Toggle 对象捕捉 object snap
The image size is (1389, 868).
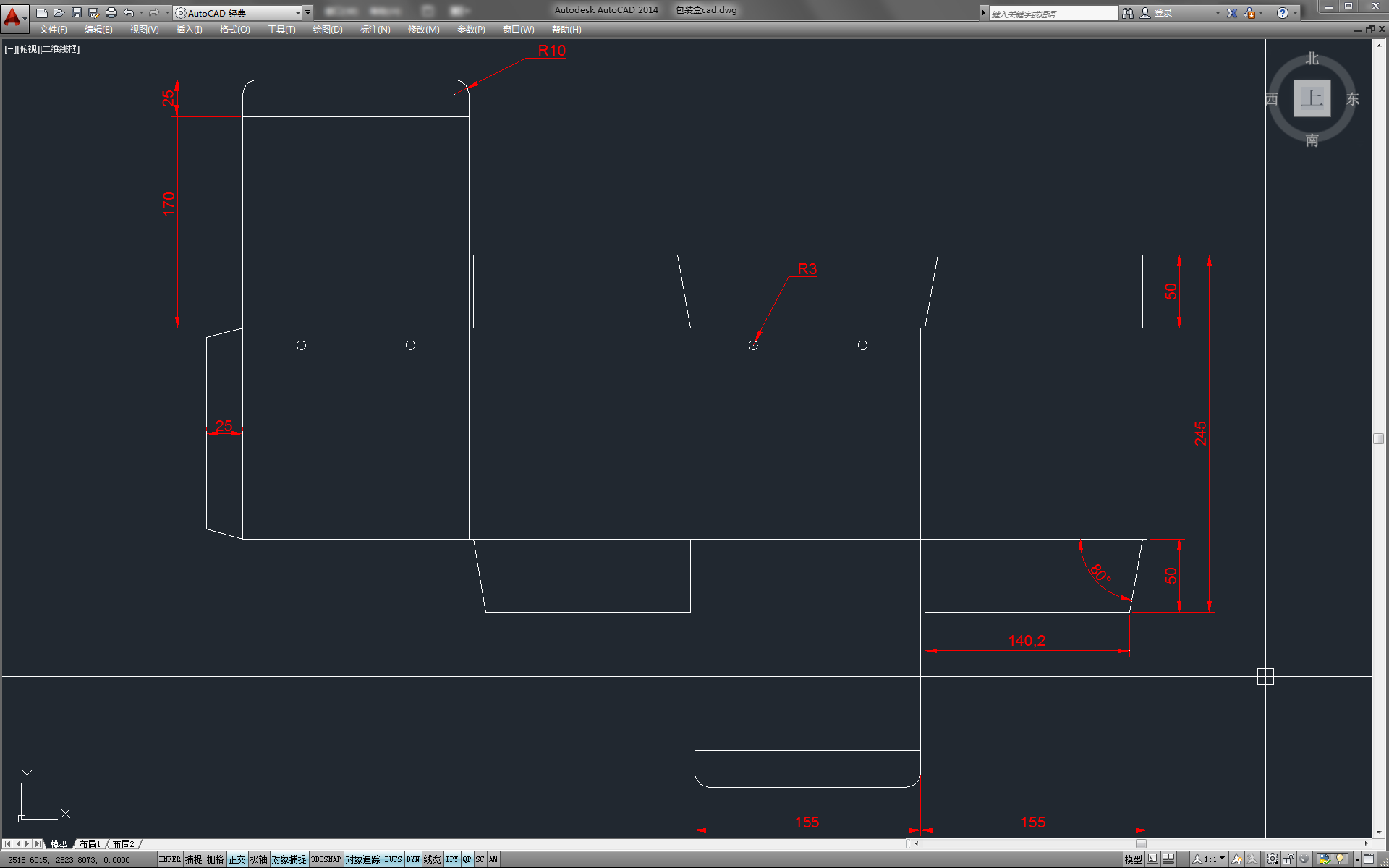pyautogui.click(x=289, y=859)
